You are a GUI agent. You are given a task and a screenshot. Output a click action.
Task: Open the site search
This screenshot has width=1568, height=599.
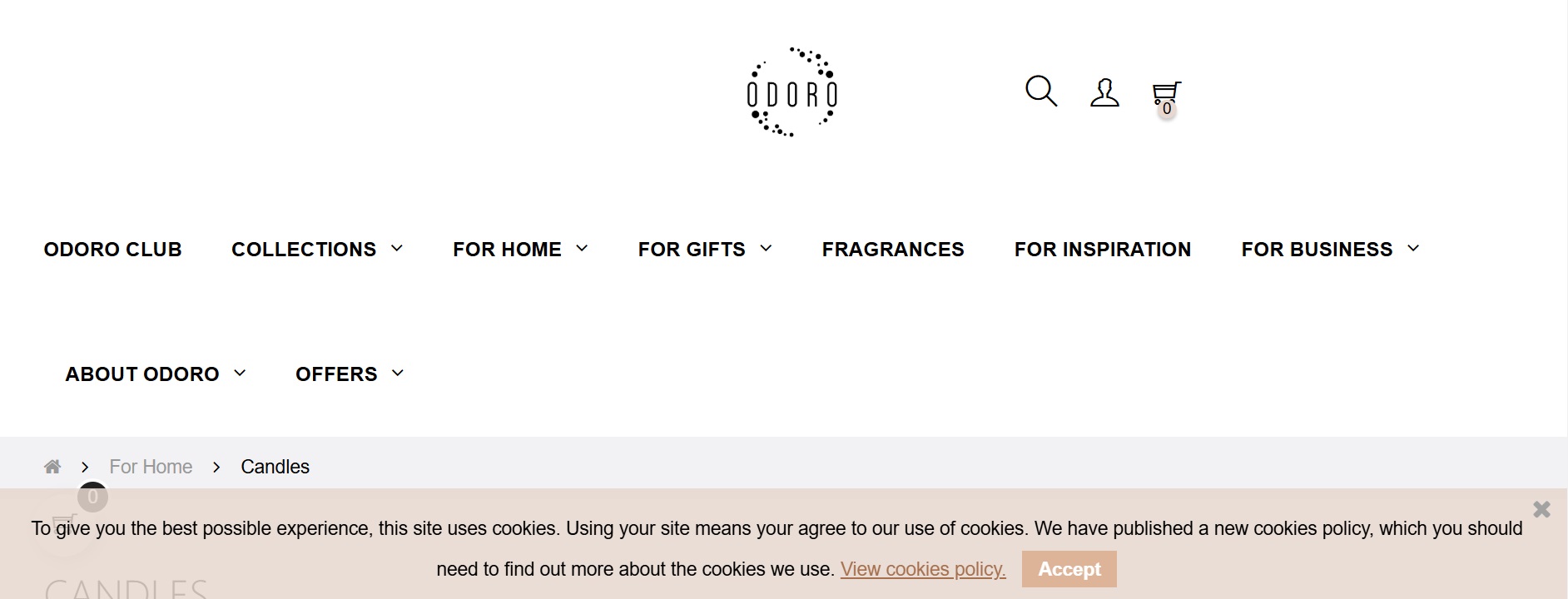[x=1040, y=92]
